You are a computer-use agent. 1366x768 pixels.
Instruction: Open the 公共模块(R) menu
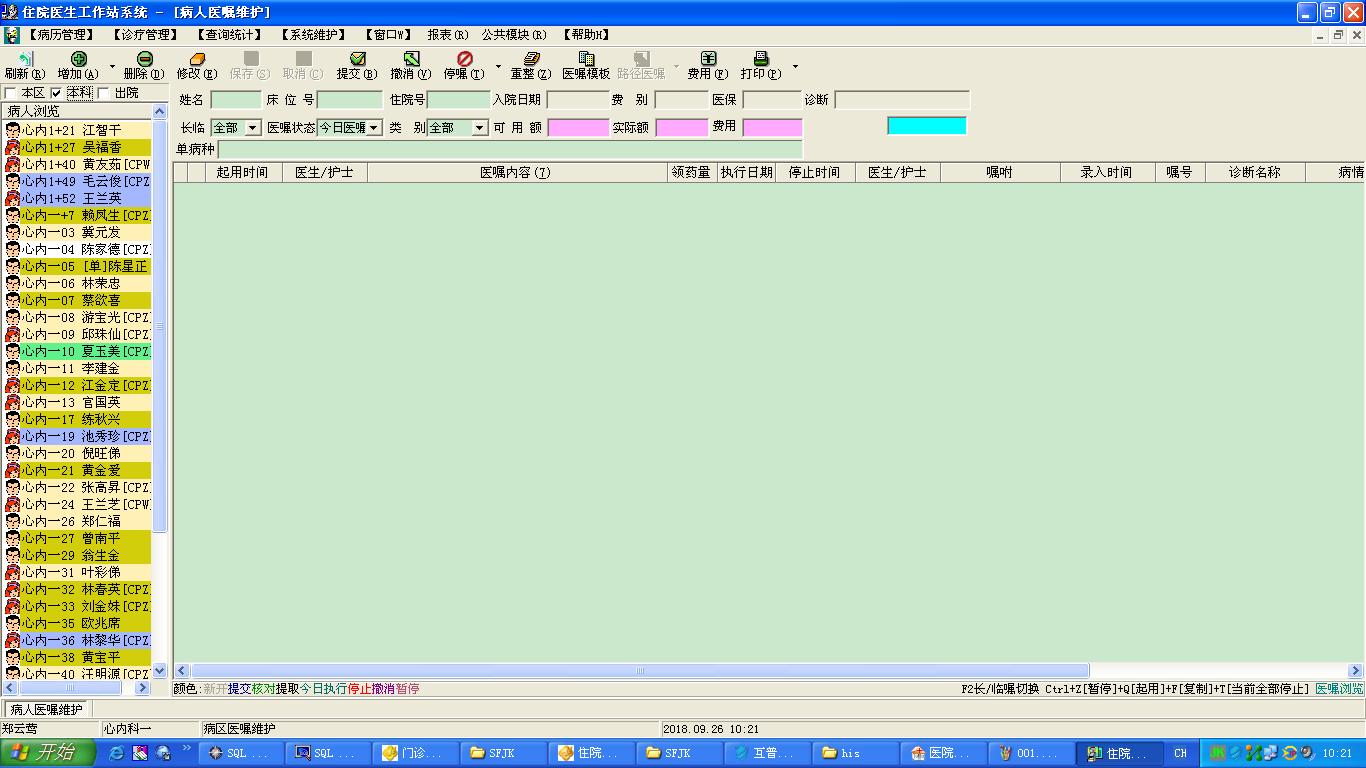pyautogui.click(x=514, y=35)
